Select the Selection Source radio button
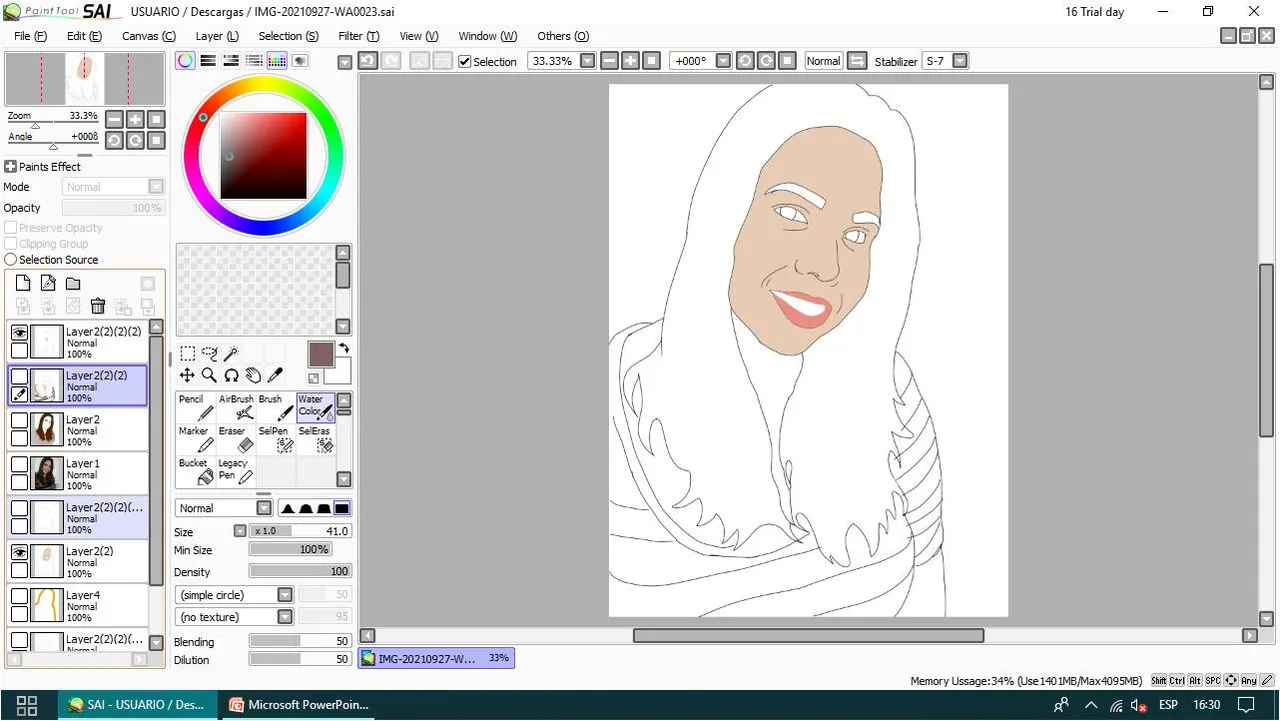Screen dimensions: 1280x721 point(11,260)
